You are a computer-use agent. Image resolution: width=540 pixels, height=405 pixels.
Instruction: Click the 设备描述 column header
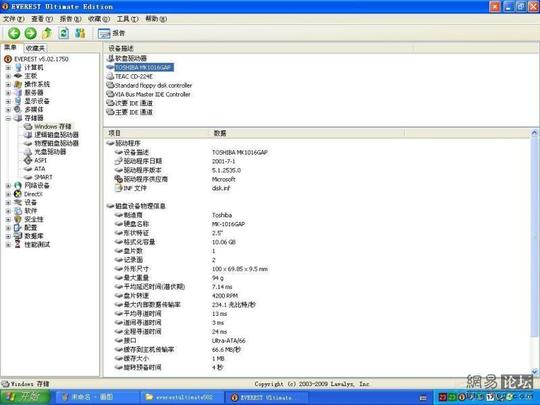[x=259, y=48]
